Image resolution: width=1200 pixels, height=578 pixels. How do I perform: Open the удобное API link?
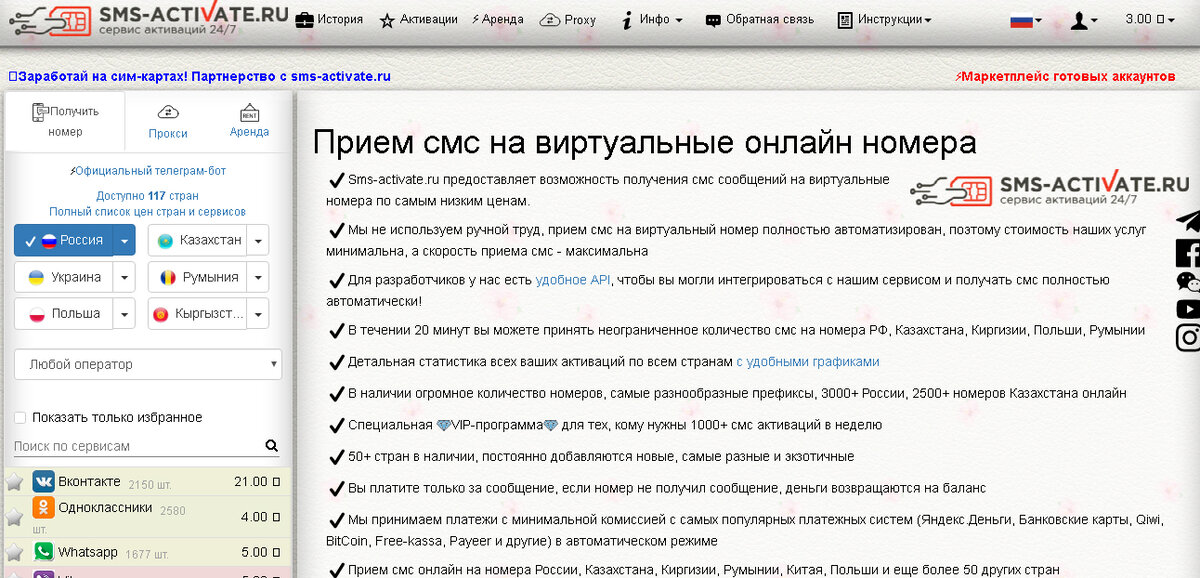(573, 280)
